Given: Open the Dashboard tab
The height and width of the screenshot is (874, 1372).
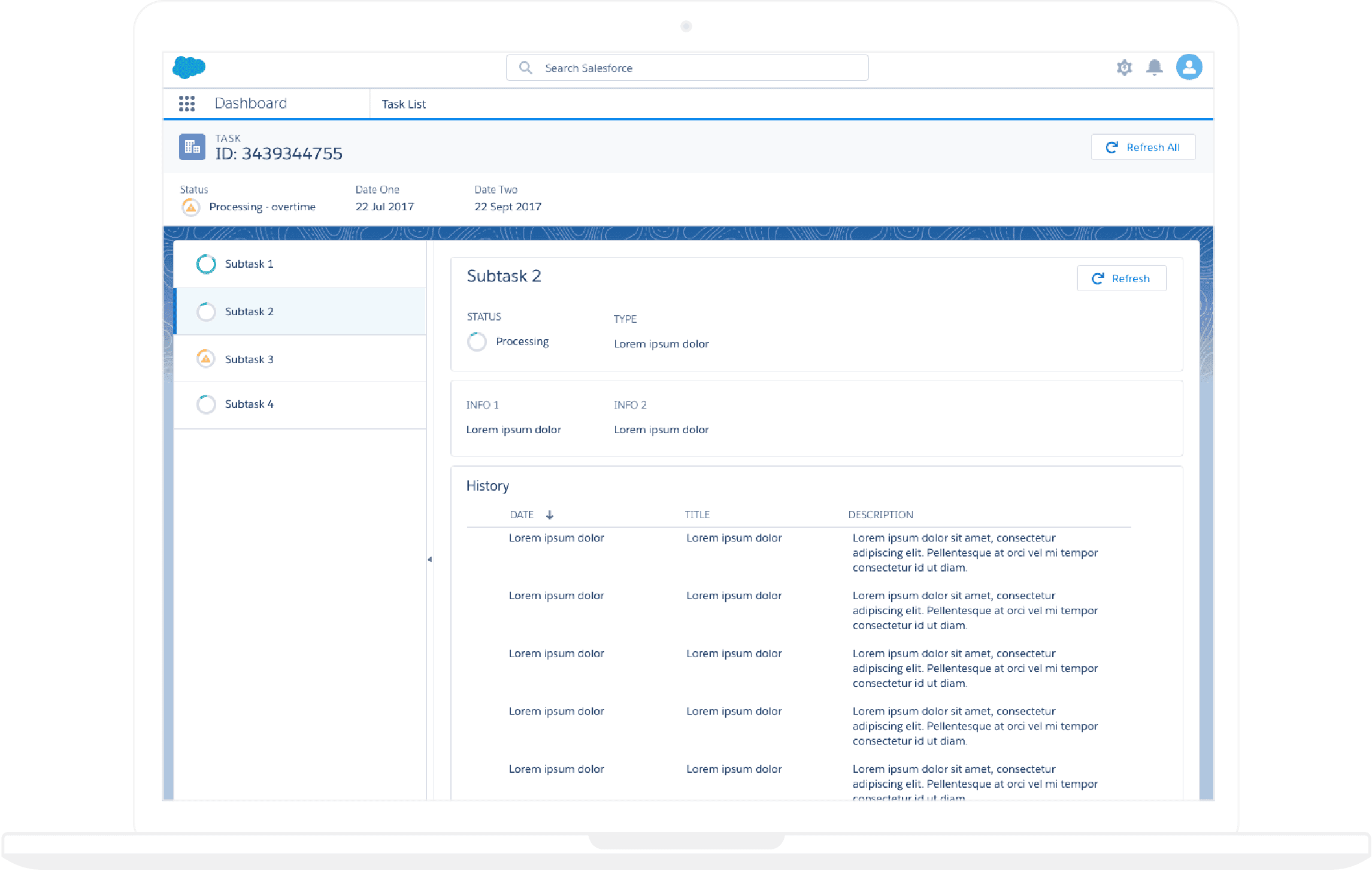Looking at the screenshot, I should tap(250, 104).
